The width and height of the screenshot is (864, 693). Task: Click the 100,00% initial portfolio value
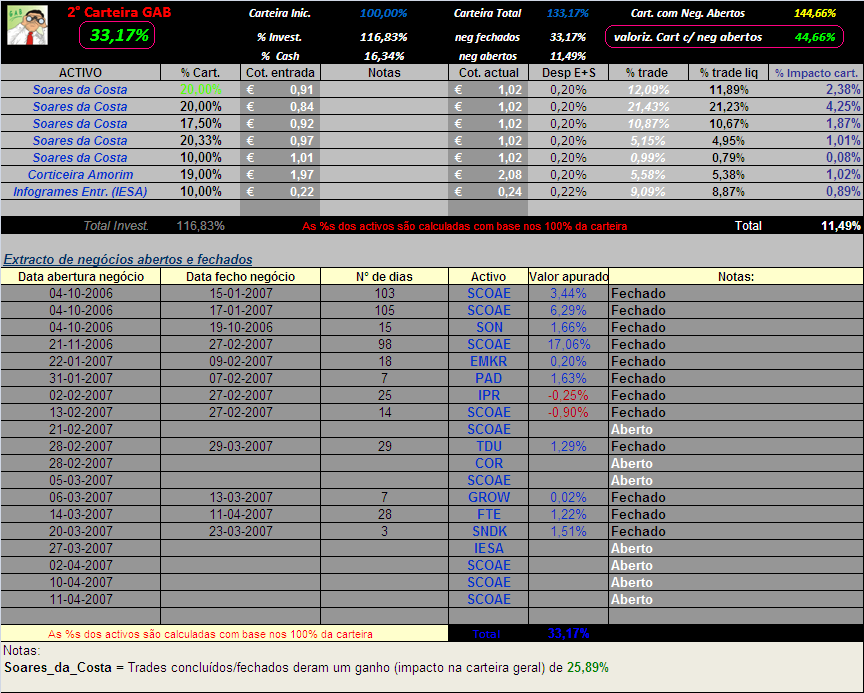pyautogui.click(x=384, y=13)
